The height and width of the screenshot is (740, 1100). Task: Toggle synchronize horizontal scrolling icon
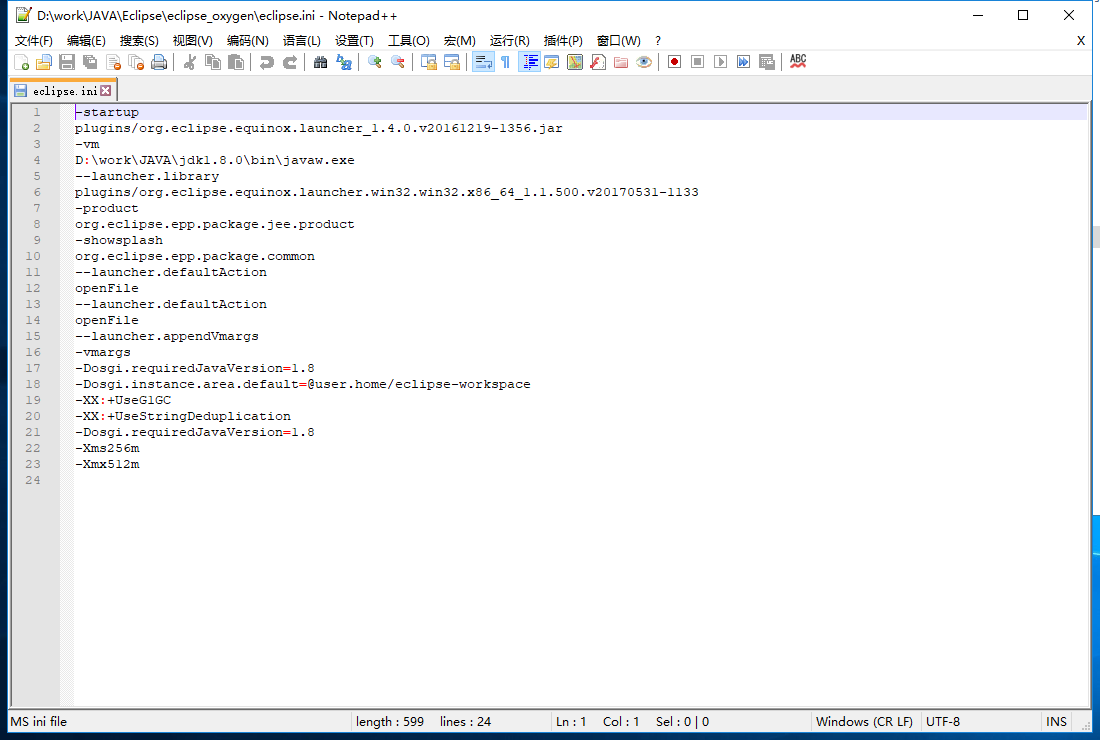[x=452, y=62]
